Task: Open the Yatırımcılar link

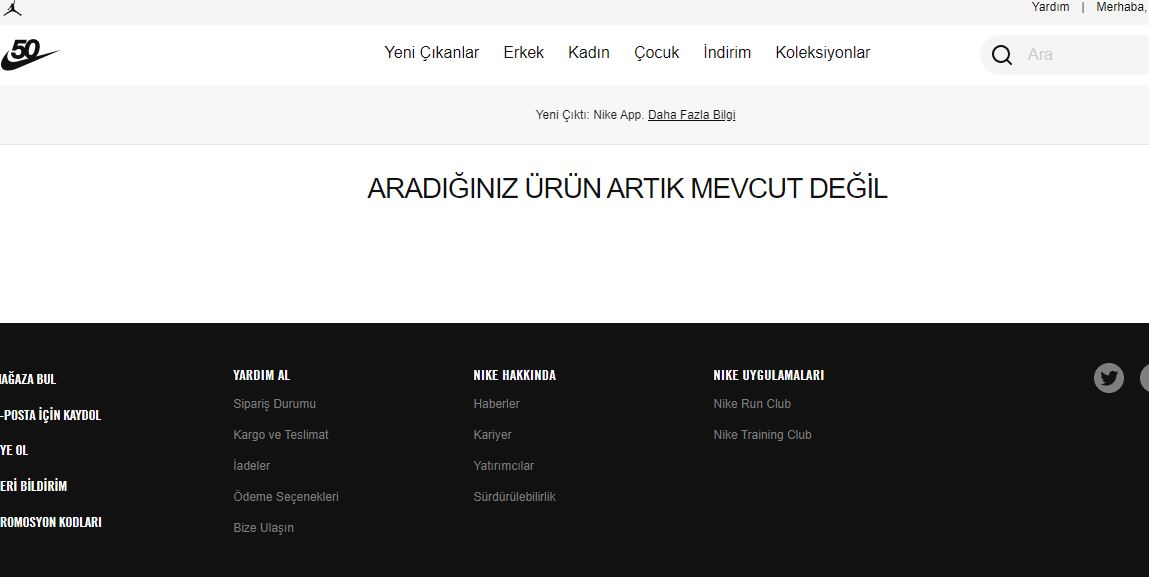Action: (x=503, y=466)
